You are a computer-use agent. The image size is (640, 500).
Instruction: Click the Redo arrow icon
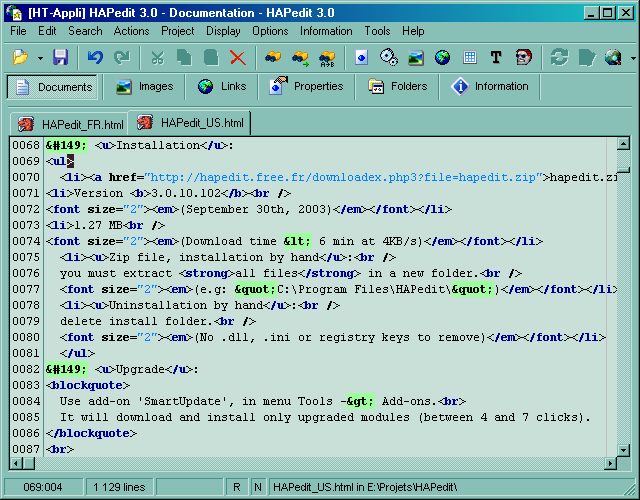pyautogui.click(x=122, y=58)
